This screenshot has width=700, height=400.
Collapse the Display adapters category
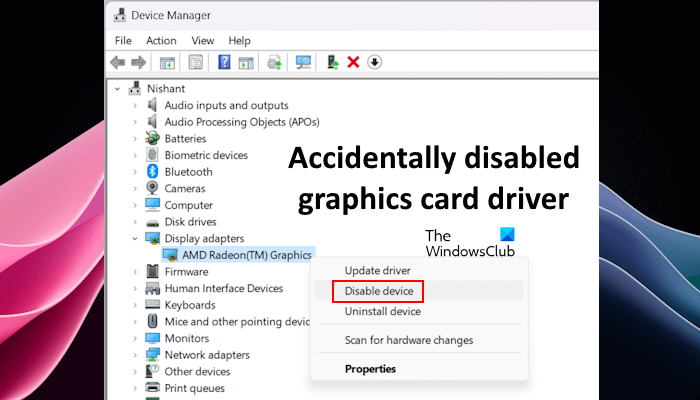point(135,238)
